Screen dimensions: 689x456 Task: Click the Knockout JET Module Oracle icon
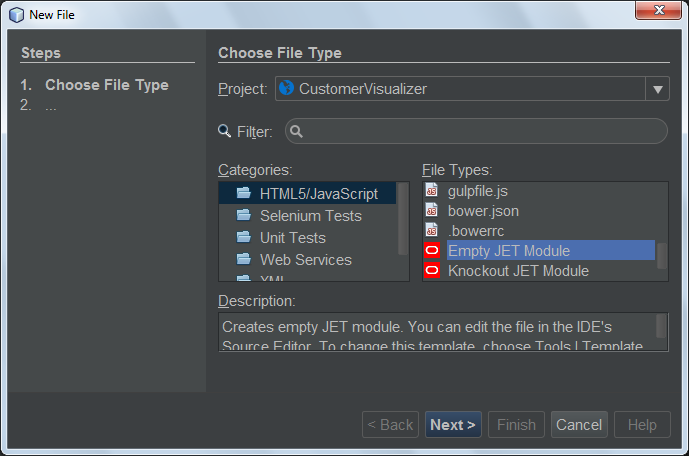pyautogui.click(x=432, y=271)
